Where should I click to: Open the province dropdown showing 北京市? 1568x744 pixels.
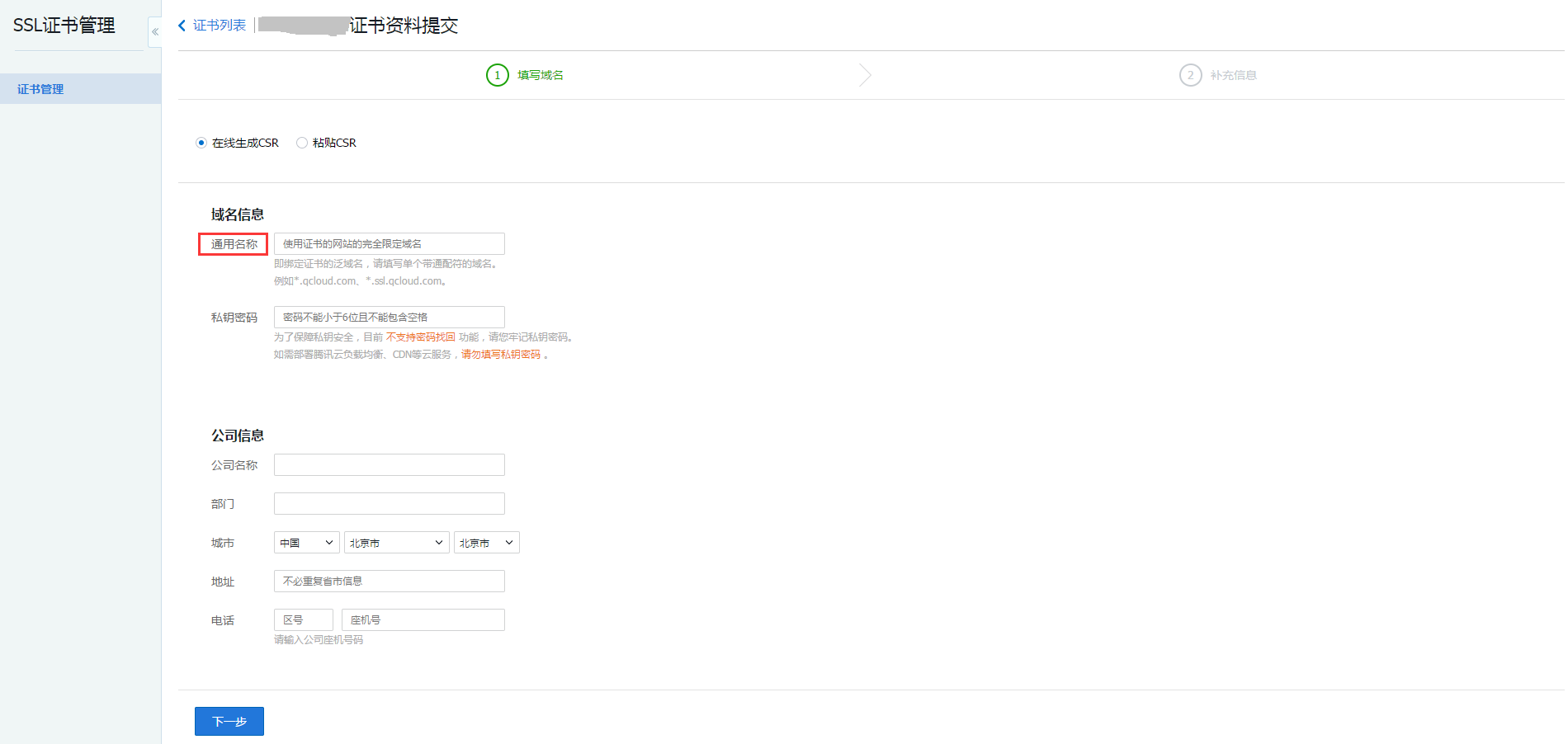click(396, 543)
